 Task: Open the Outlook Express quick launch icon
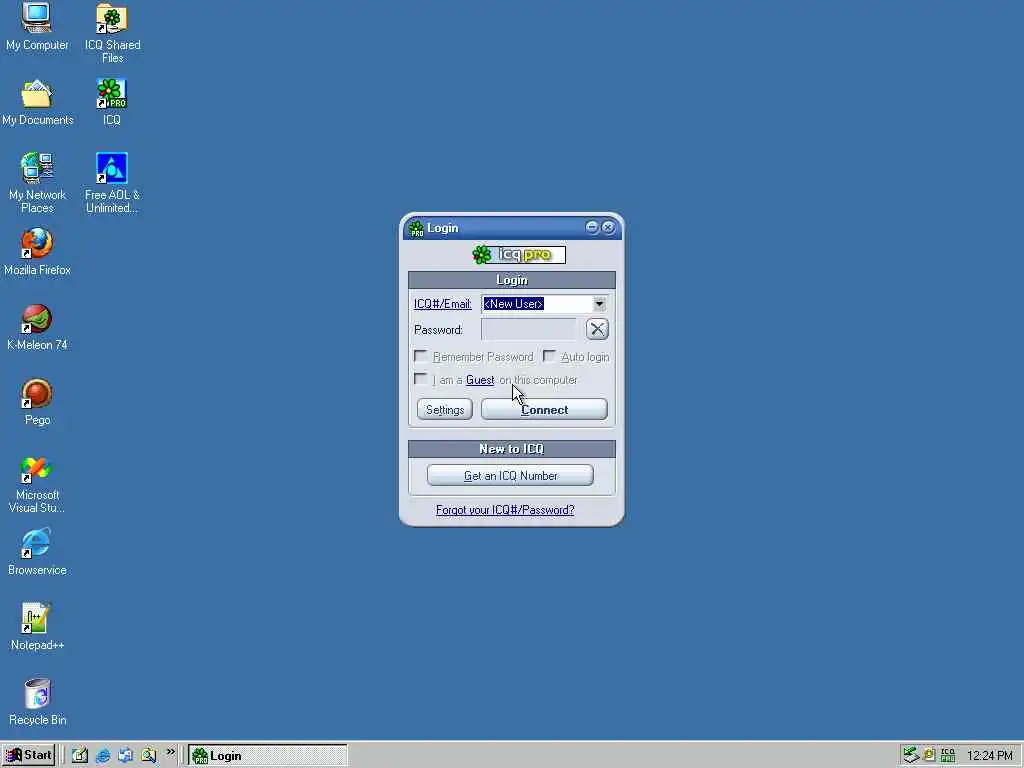[x=126, y=755]
